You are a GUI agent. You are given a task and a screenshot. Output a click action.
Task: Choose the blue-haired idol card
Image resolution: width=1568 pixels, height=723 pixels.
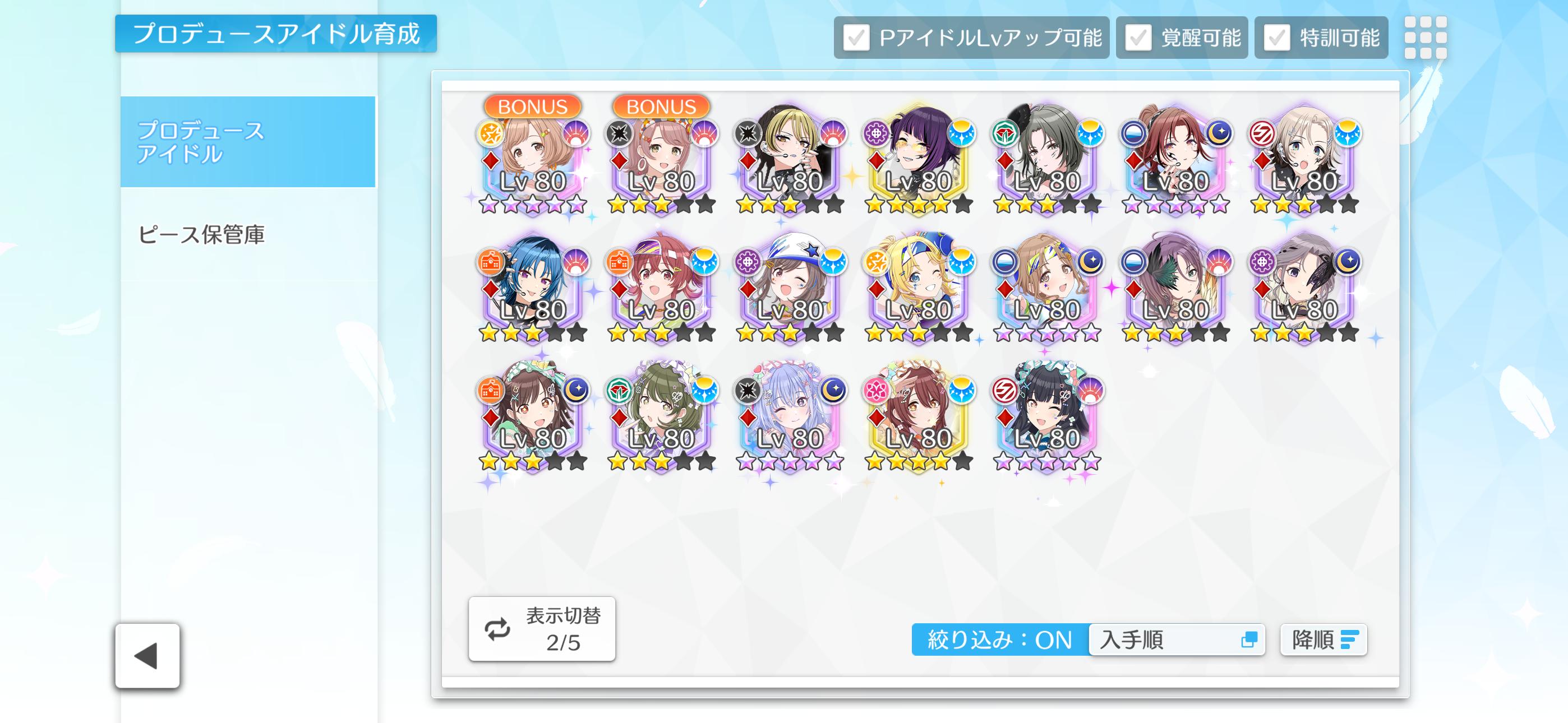(533, 289)
